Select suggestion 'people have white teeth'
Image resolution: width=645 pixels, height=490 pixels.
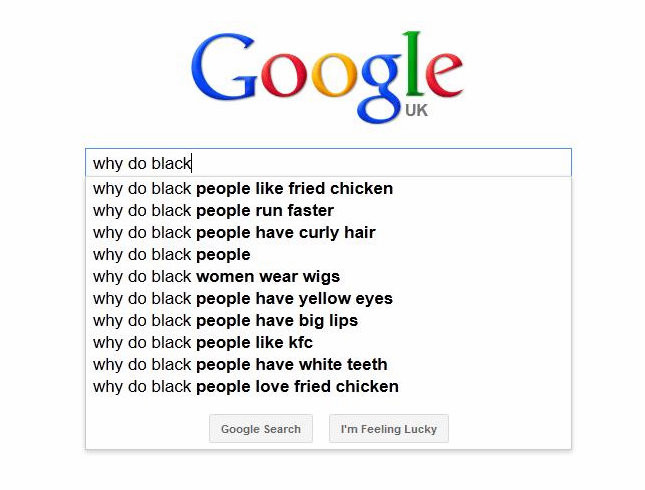(328, 365)
